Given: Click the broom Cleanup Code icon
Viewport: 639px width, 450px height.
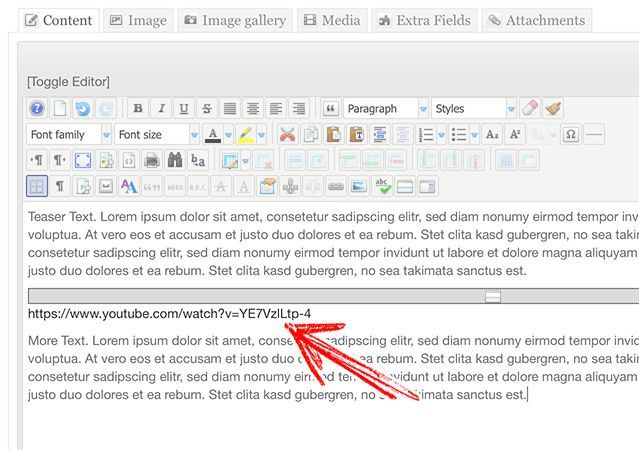Looking at the screenshot, I should pos(553,108).
